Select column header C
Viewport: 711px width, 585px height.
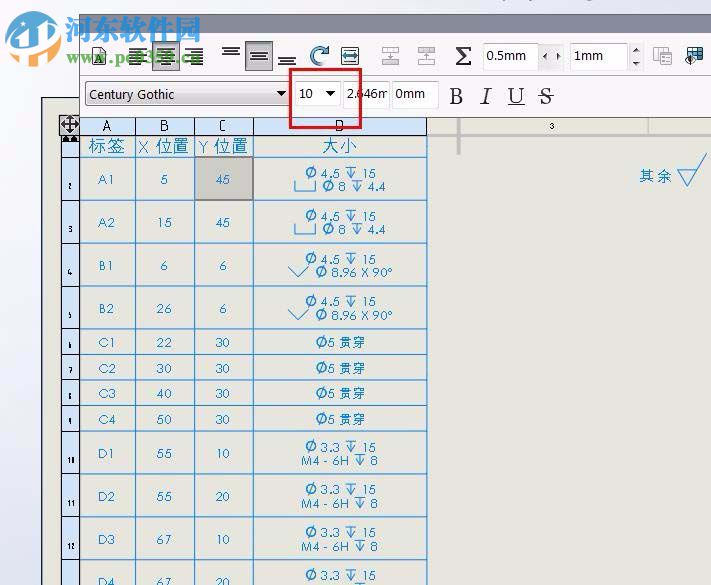coord(224,126)
